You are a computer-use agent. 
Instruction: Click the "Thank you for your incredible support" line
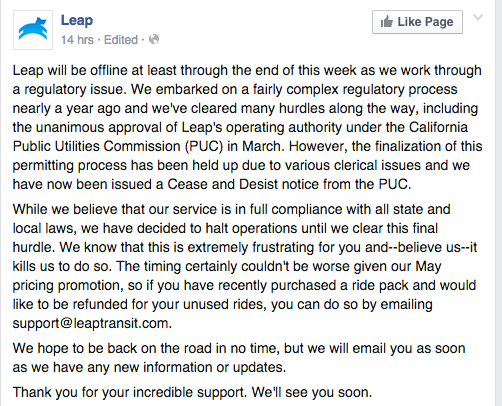pyautogui.click(x=130, y=392)
